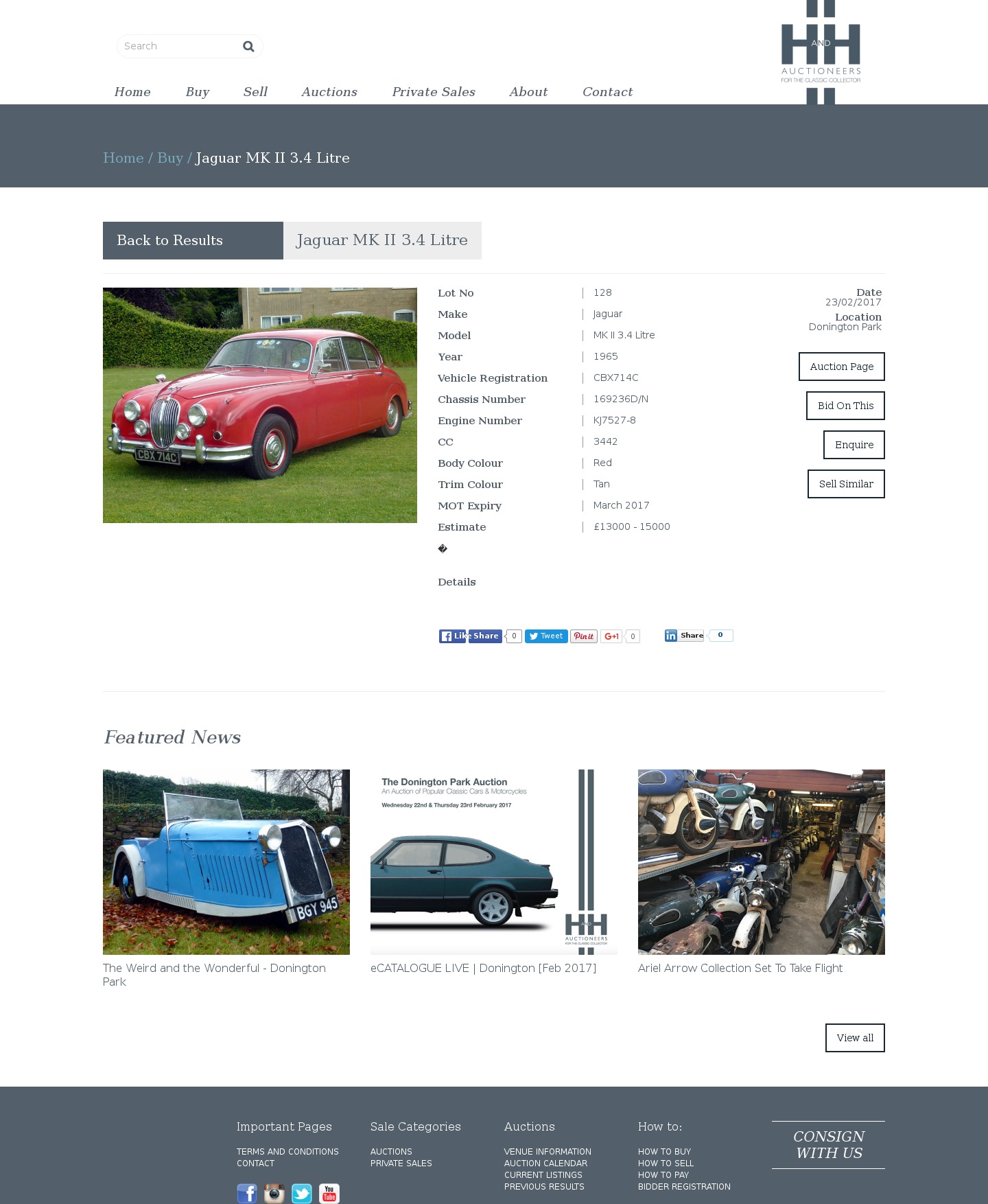Click the search magnifier icon

tap(248, 46)
